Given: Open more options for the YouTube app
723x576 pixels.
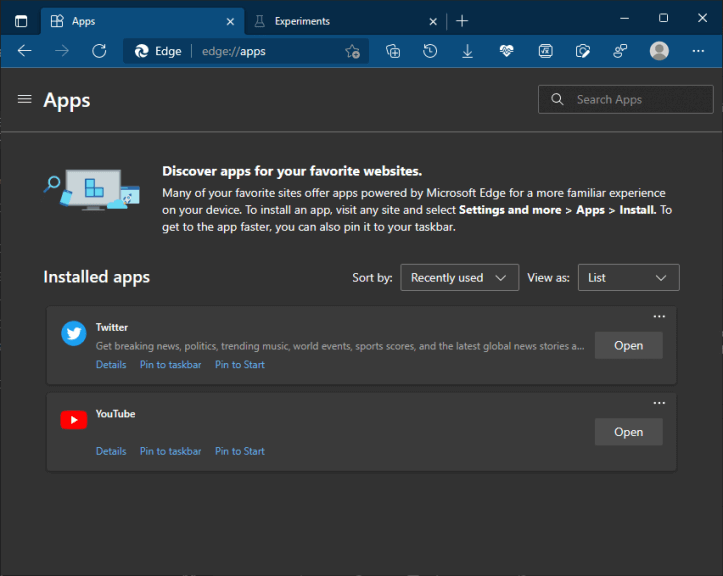Looking at the screenshot, I should pyautogui.click(x=659, y=403).
